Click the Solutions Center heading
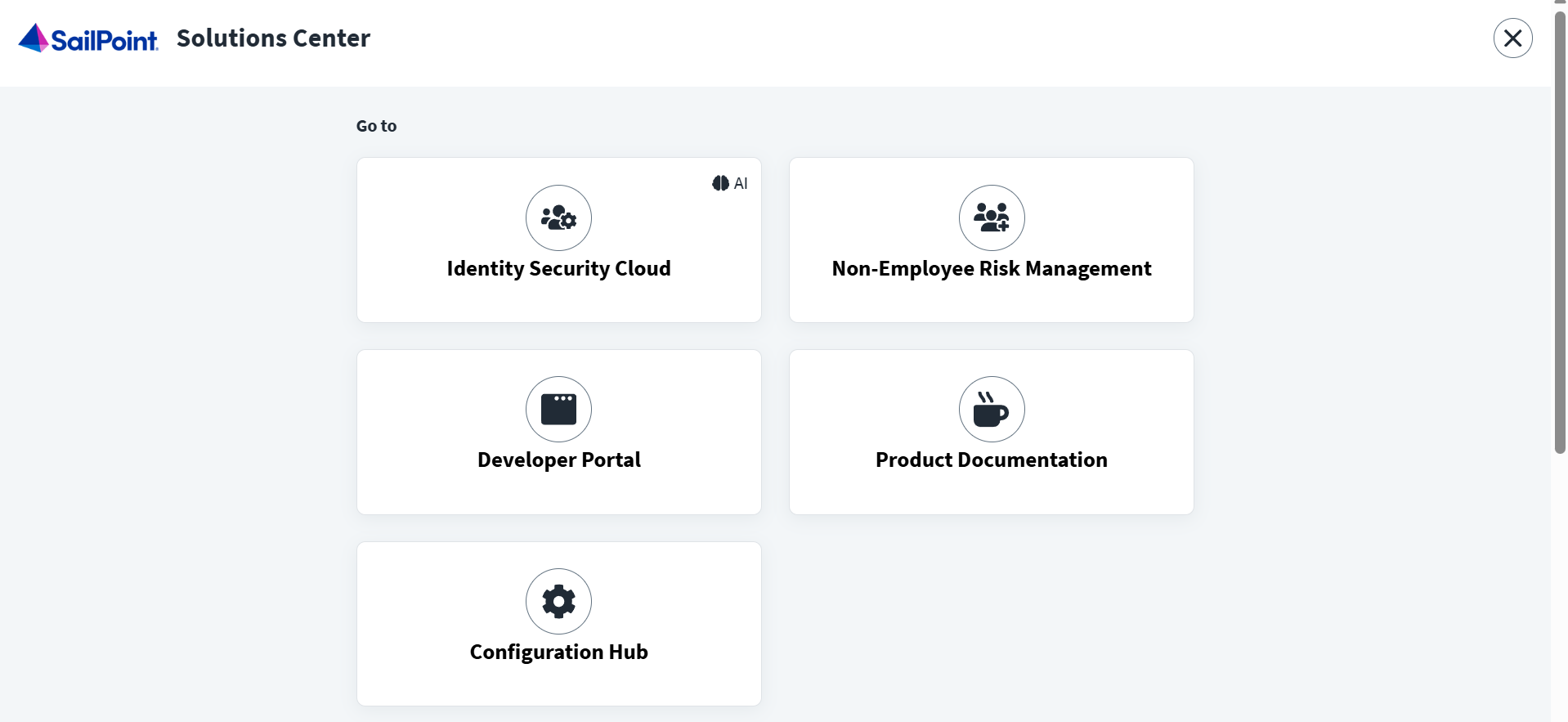The image size is (1568, 722). (273, 38)
